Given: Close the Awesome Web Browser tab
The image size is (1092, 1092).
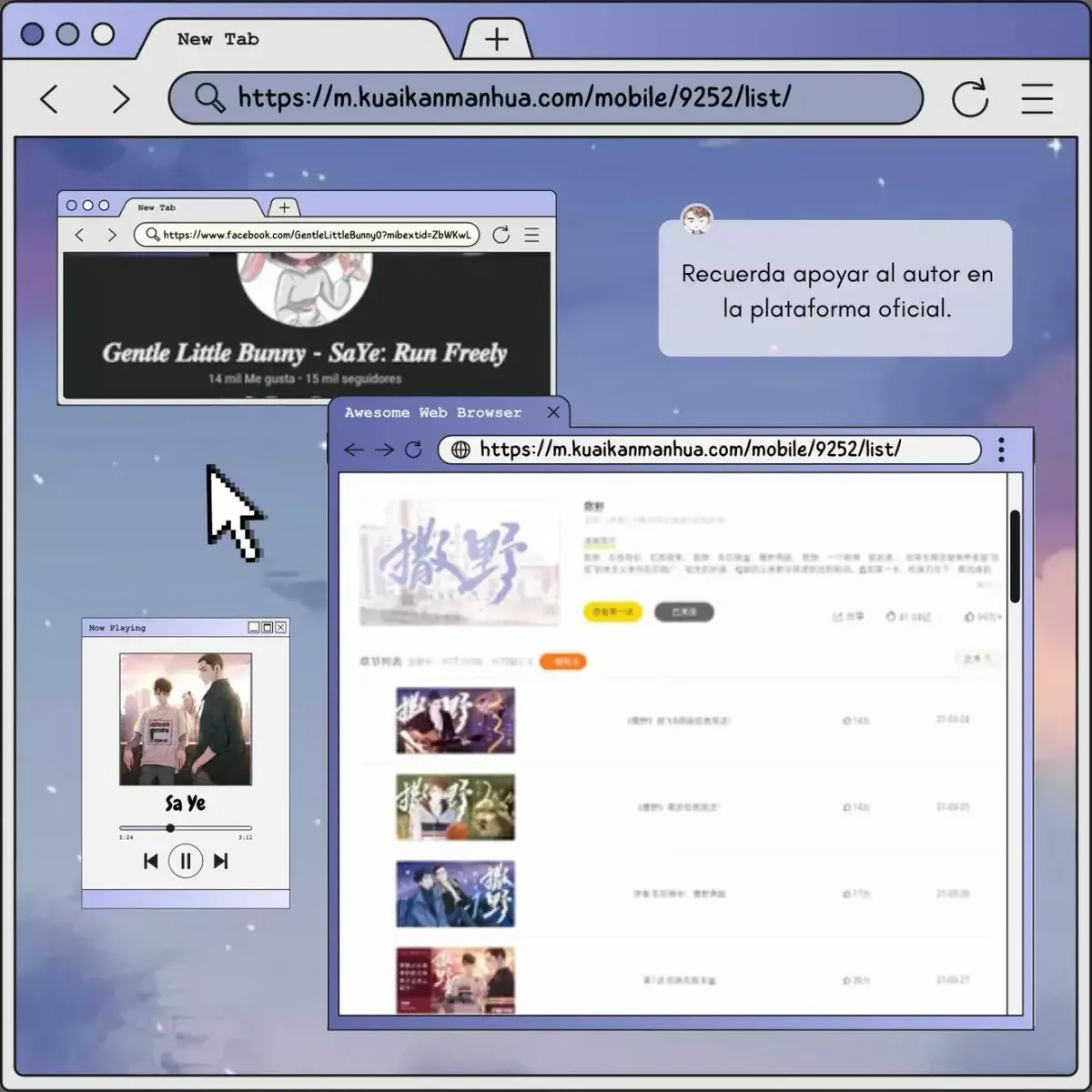Looking at the screenshot, I should point(553,412).
